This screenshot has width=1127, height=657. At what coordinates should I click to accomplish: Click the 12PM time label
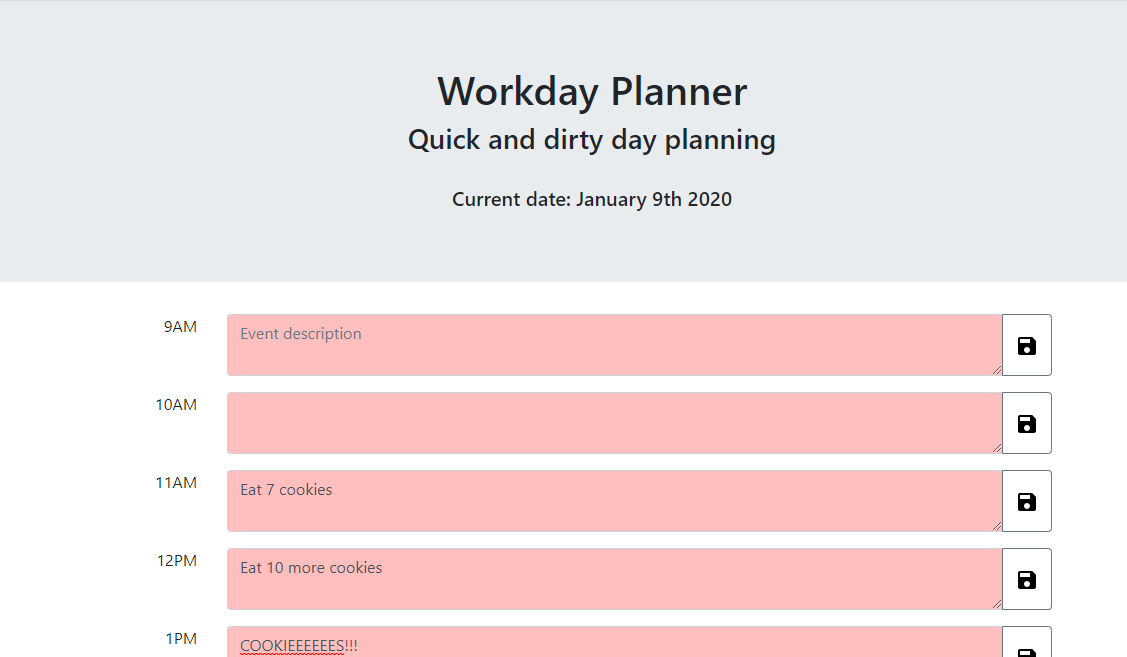click(177, 561)
